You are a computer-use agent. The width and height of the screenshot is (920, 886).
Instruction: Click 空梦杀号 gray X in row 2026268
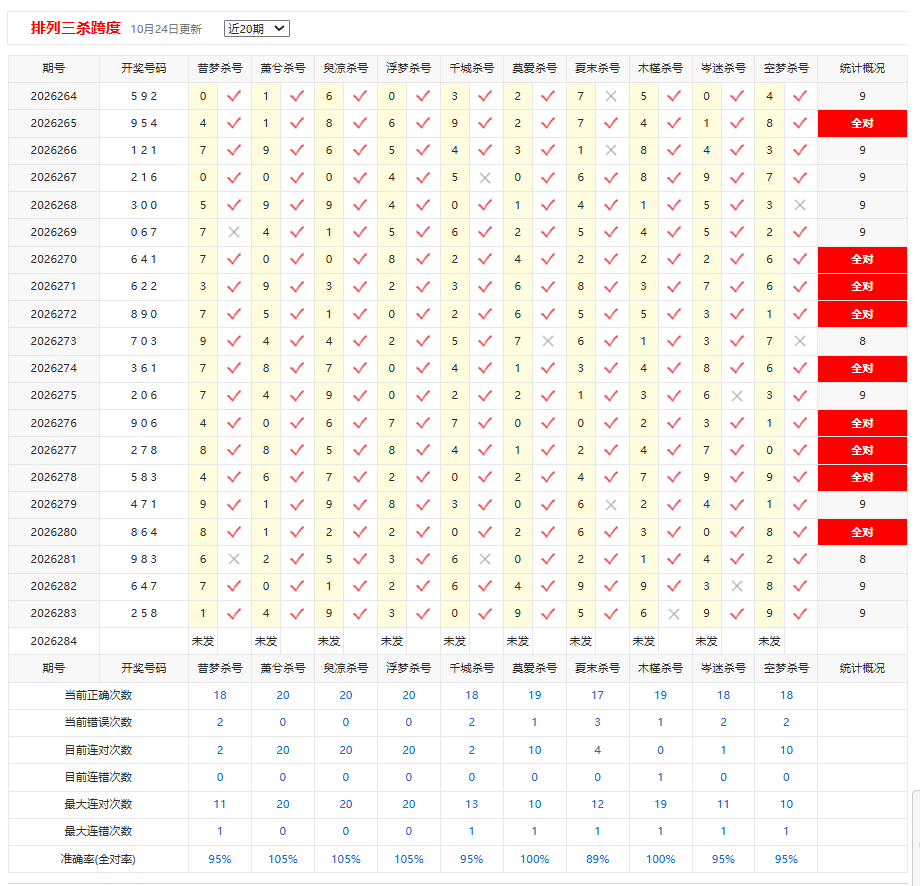[x=800, y=205]
